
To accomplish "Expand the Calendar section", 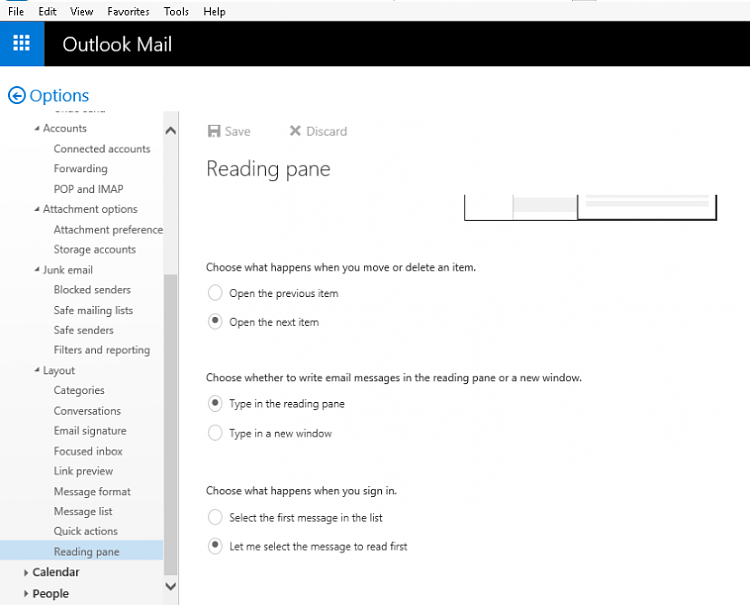I will click(26, 573).
